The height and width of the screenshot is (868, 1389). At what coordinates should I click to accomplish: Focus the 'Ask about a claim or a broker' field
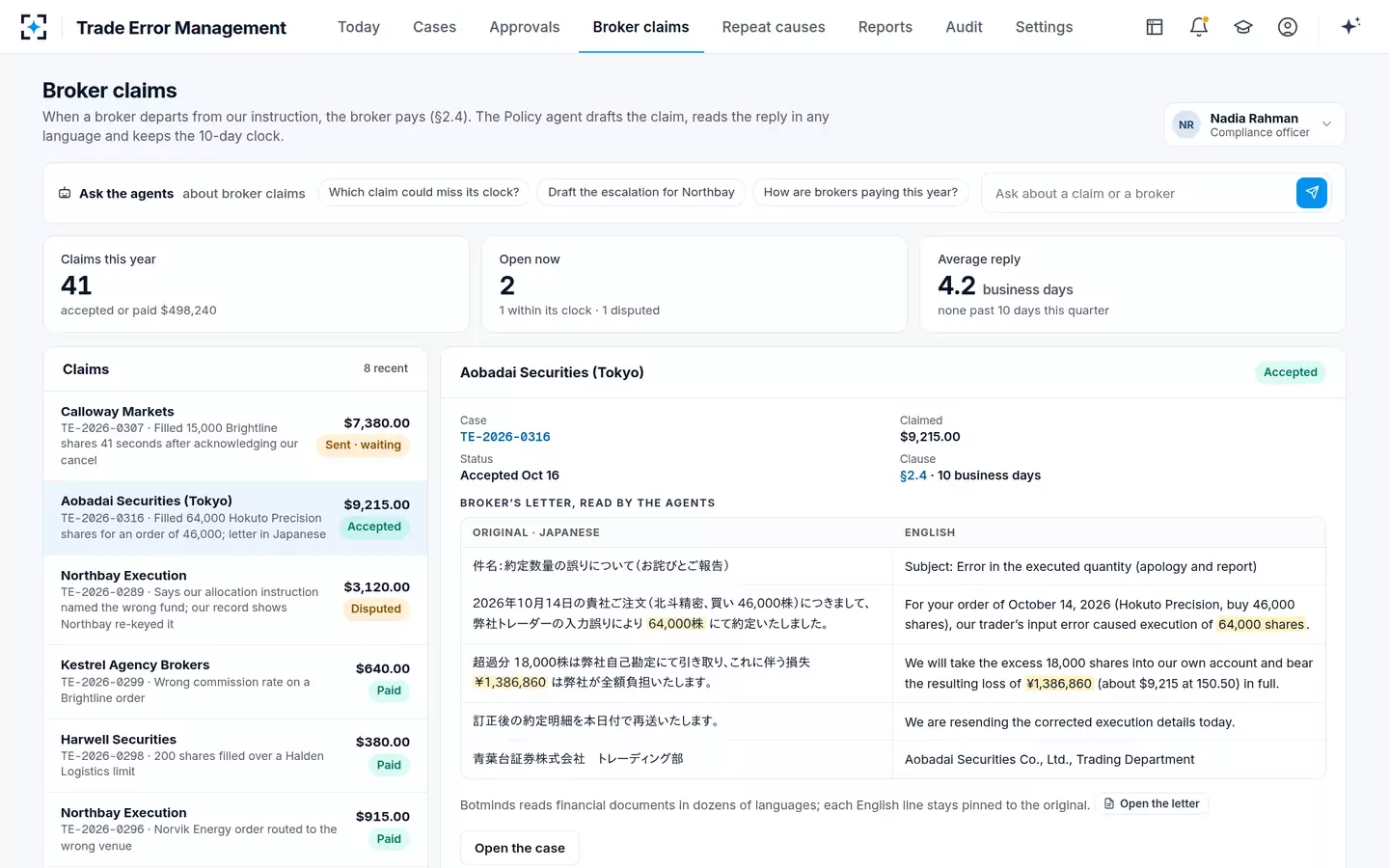pos(1138,193)
